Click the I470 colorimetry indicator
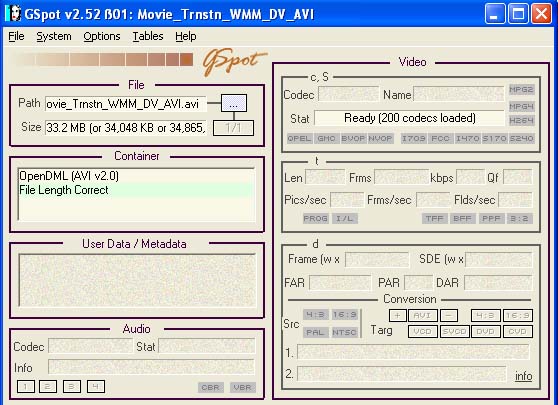The height and width of the screenshot is (405, 558). [468, 138]
